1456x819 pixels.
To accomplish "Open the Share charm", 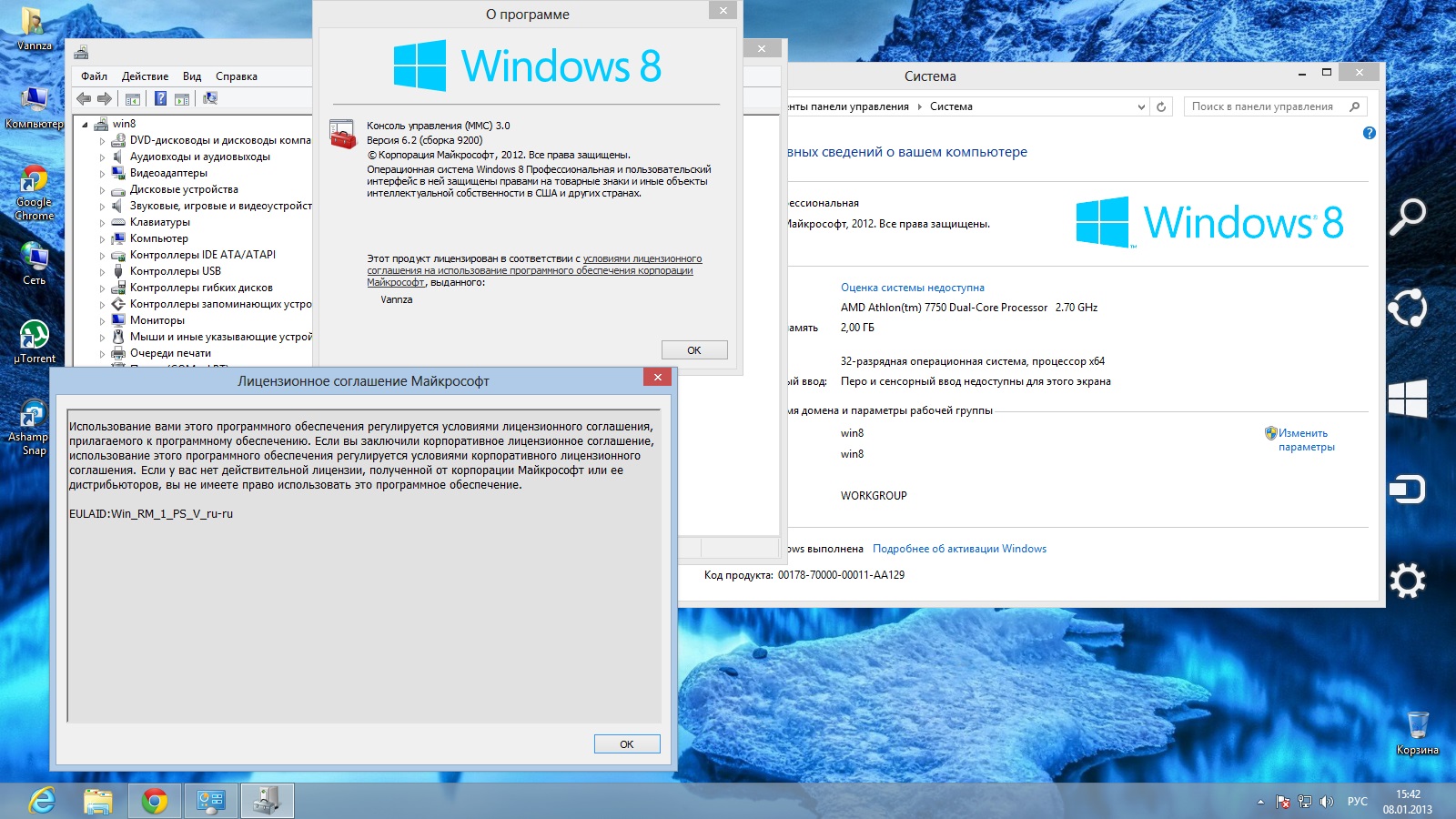I will click(1407, 308).
